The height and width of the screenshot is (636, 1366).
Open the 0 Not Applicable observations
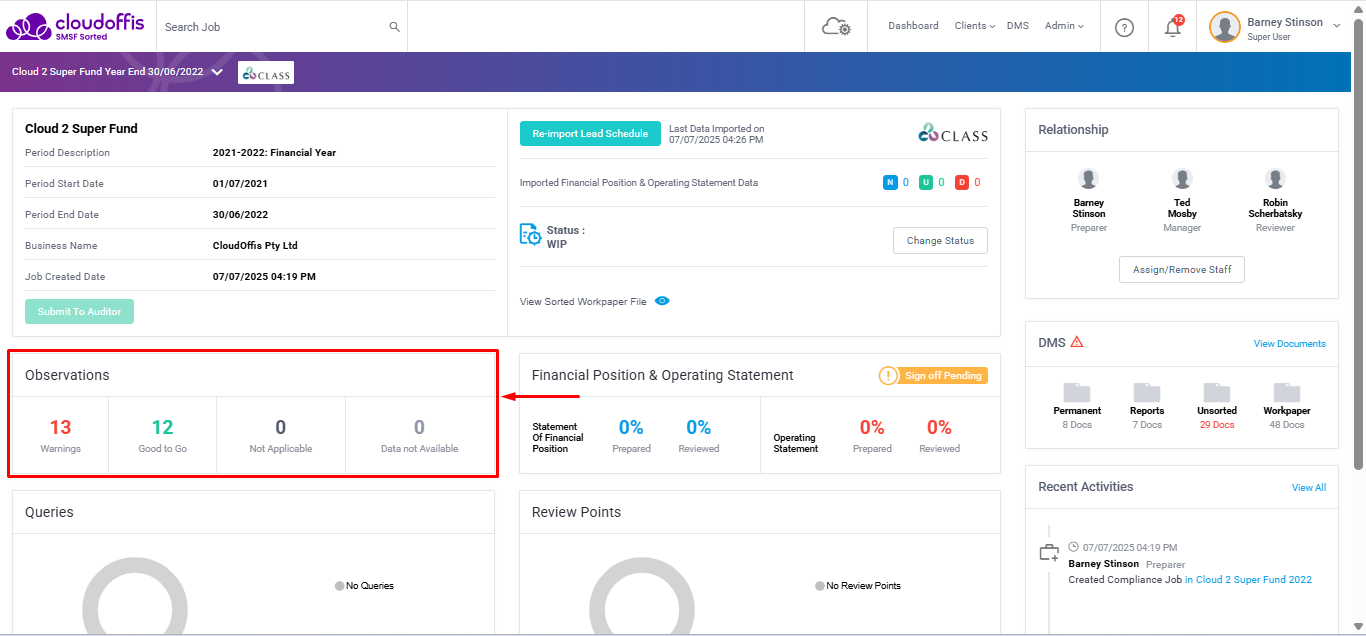[x=281, y=435]
